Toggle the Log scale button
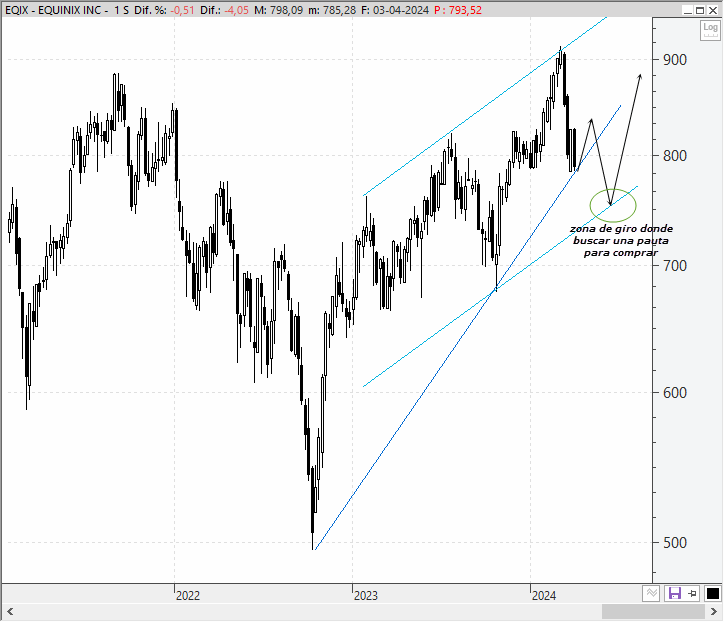Viewport: 724px width, 622px height. point(710,30)
